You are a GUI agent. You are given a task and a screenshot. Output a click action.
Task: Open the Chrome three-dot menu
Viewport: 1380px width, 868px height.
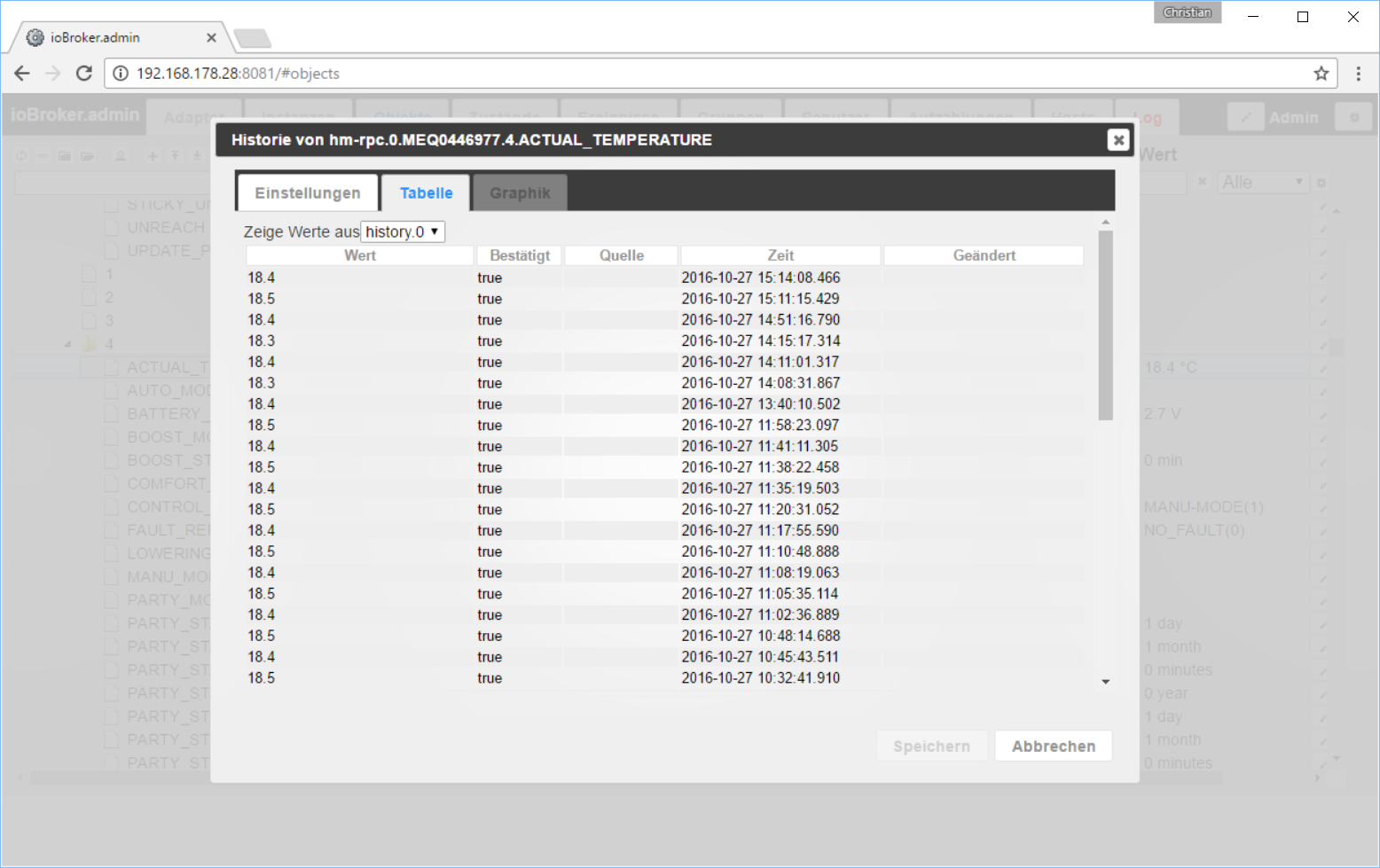1358,74
